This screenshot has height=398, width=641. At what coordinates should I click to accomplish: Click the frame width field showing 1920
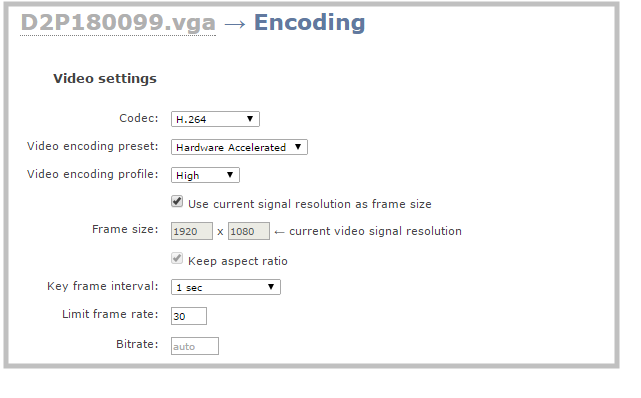[192, 231]
